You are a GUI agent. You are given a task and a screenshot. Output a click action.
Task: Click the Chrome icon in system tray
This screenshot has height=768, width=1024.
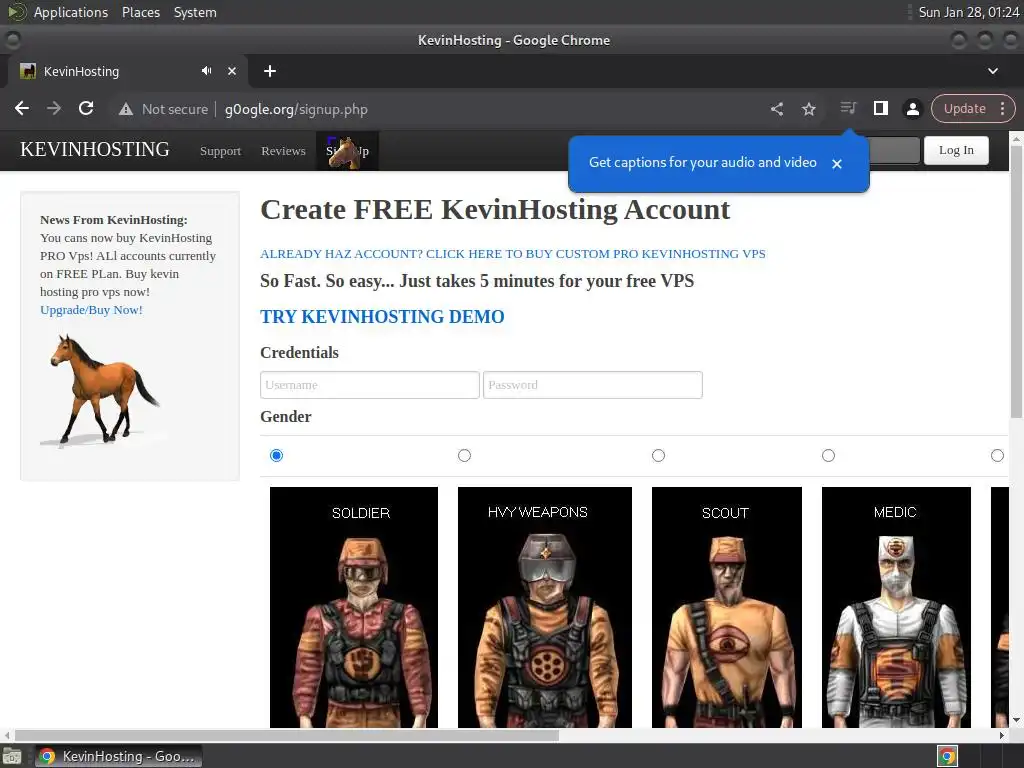948,756
